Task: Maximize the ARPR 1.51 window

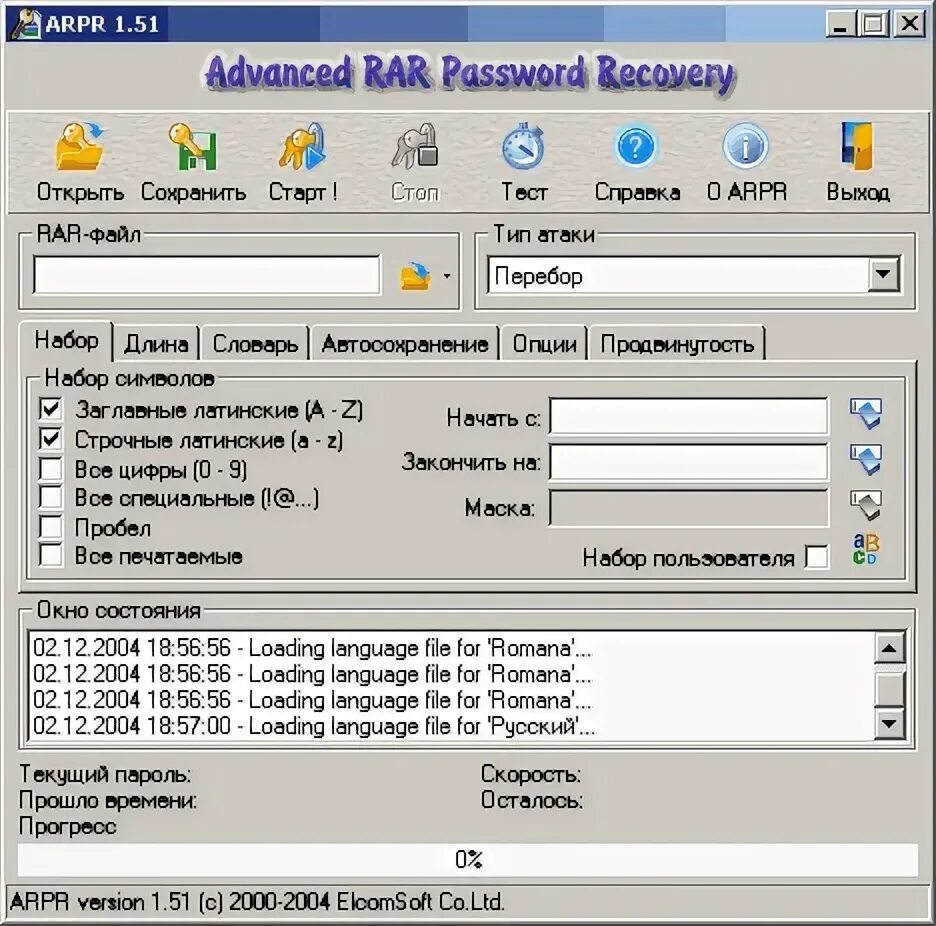Action: 874,24
